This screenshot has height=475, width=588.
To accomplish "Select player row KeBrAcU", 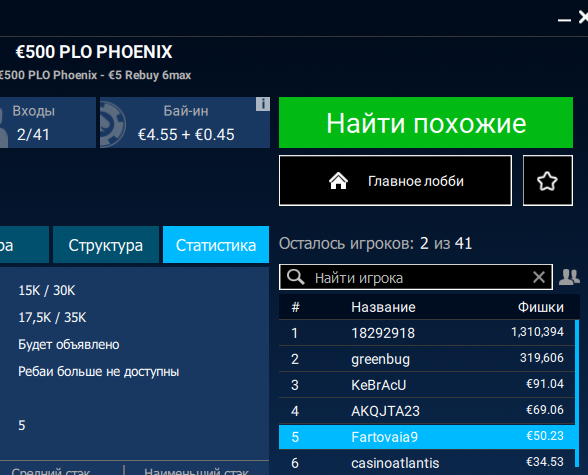I will pos(427,385).
